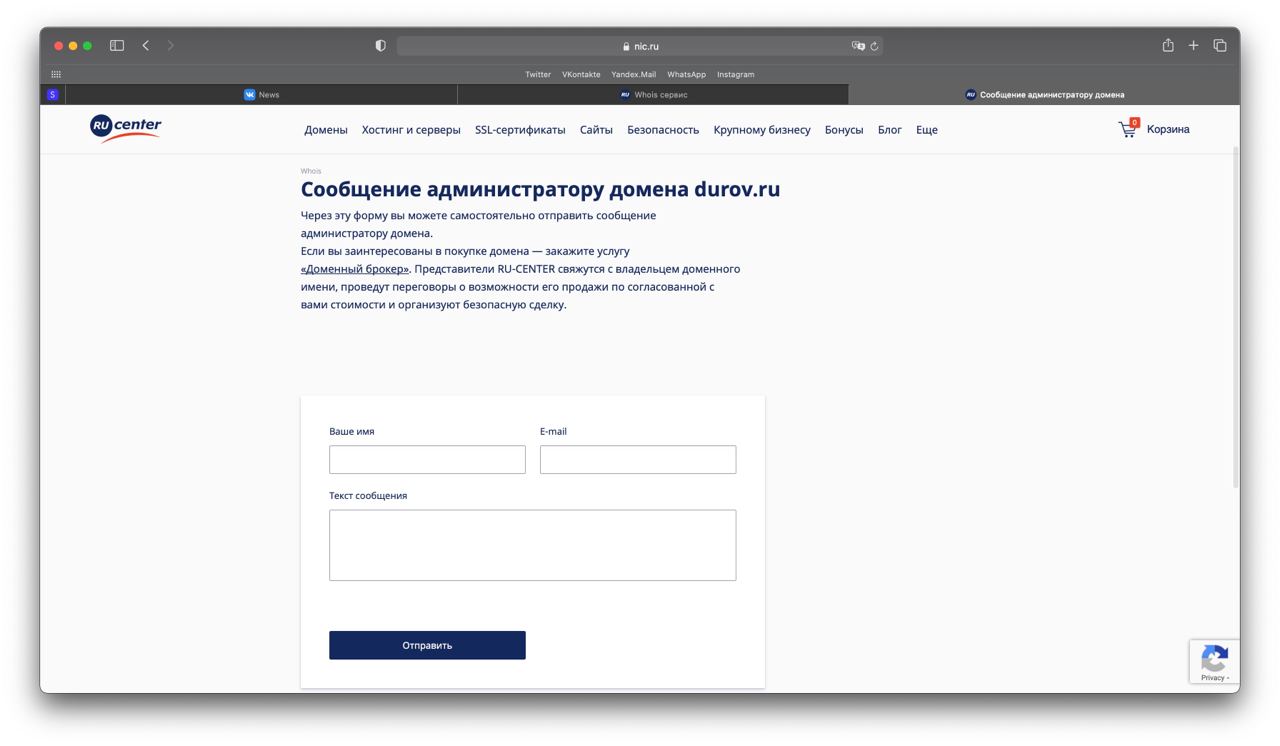Click the Корзина link

coord(1168,129)
